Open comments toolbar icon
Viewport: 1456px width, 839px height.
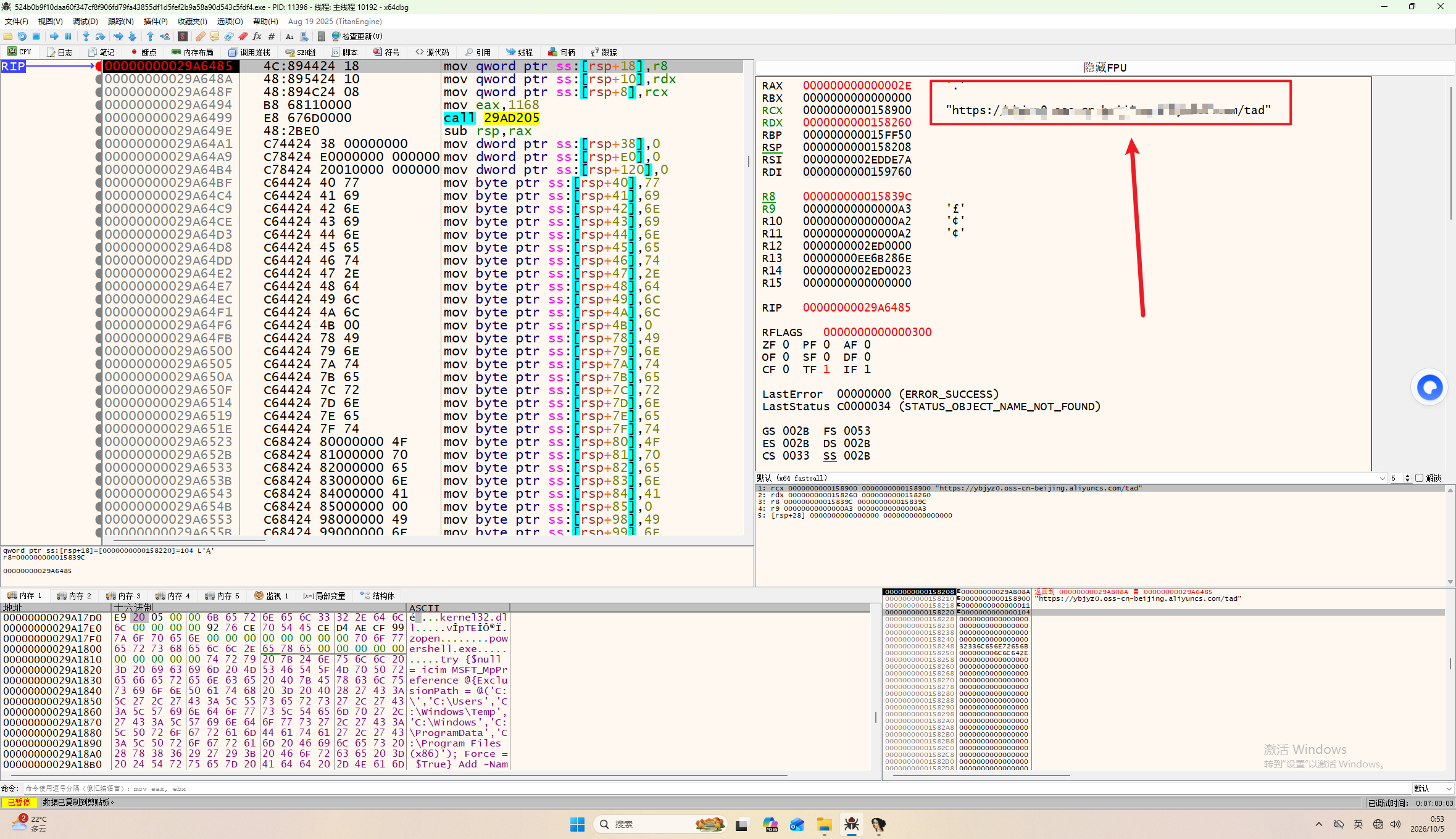coord(215,36)
